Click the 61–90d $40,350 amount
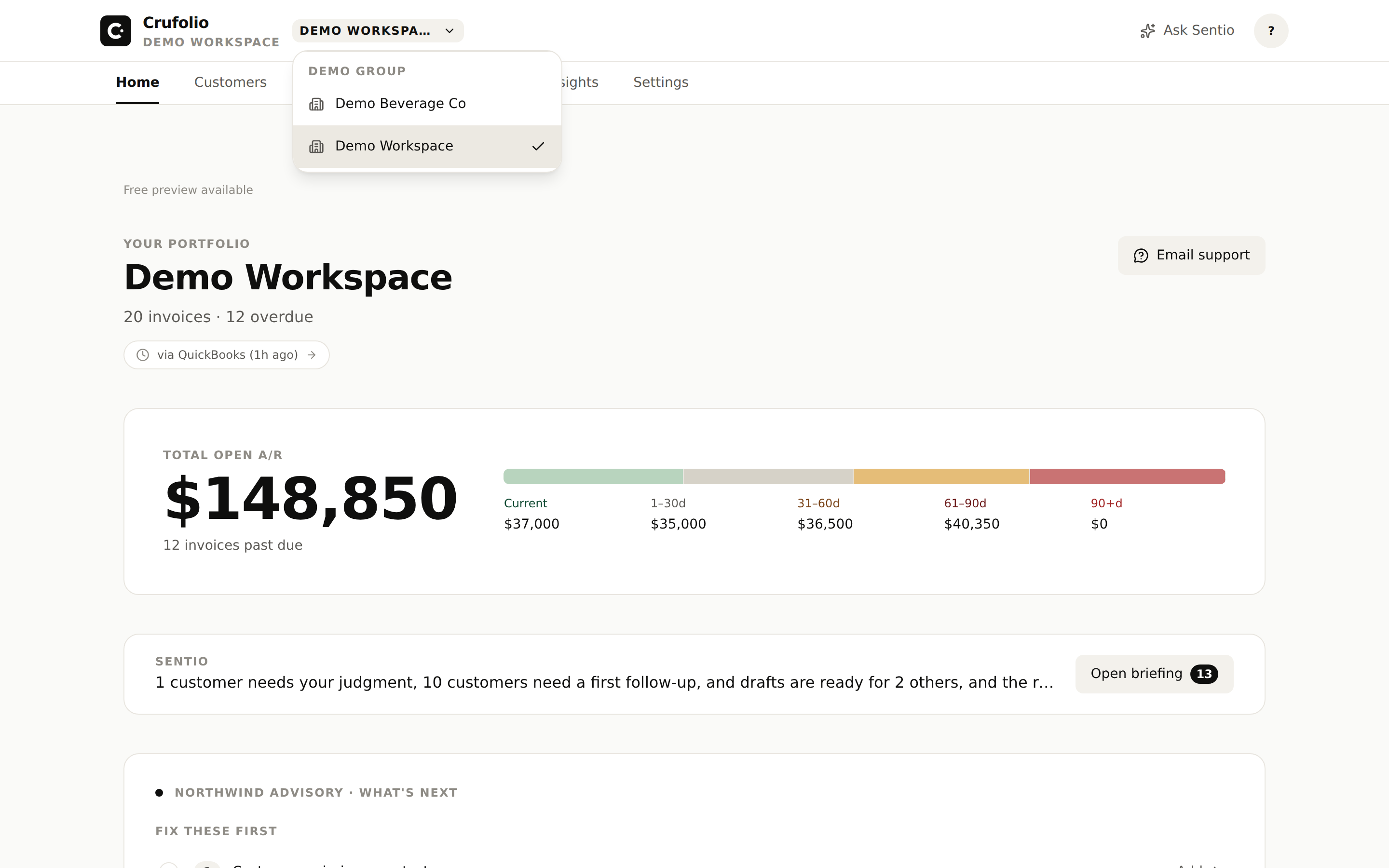This screenshot has width=1389, height=868. 972,524
